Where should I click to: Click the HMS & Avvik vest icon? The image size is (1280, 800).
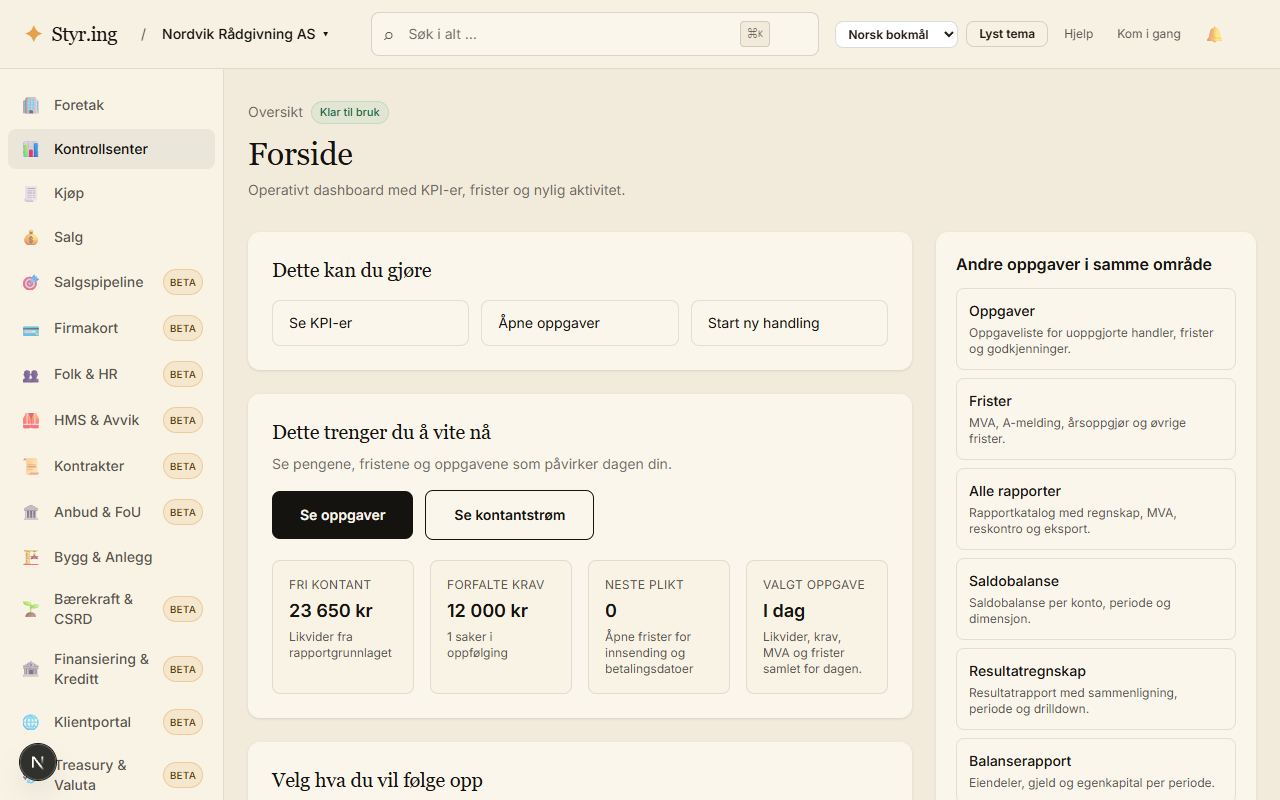[31, 420]
